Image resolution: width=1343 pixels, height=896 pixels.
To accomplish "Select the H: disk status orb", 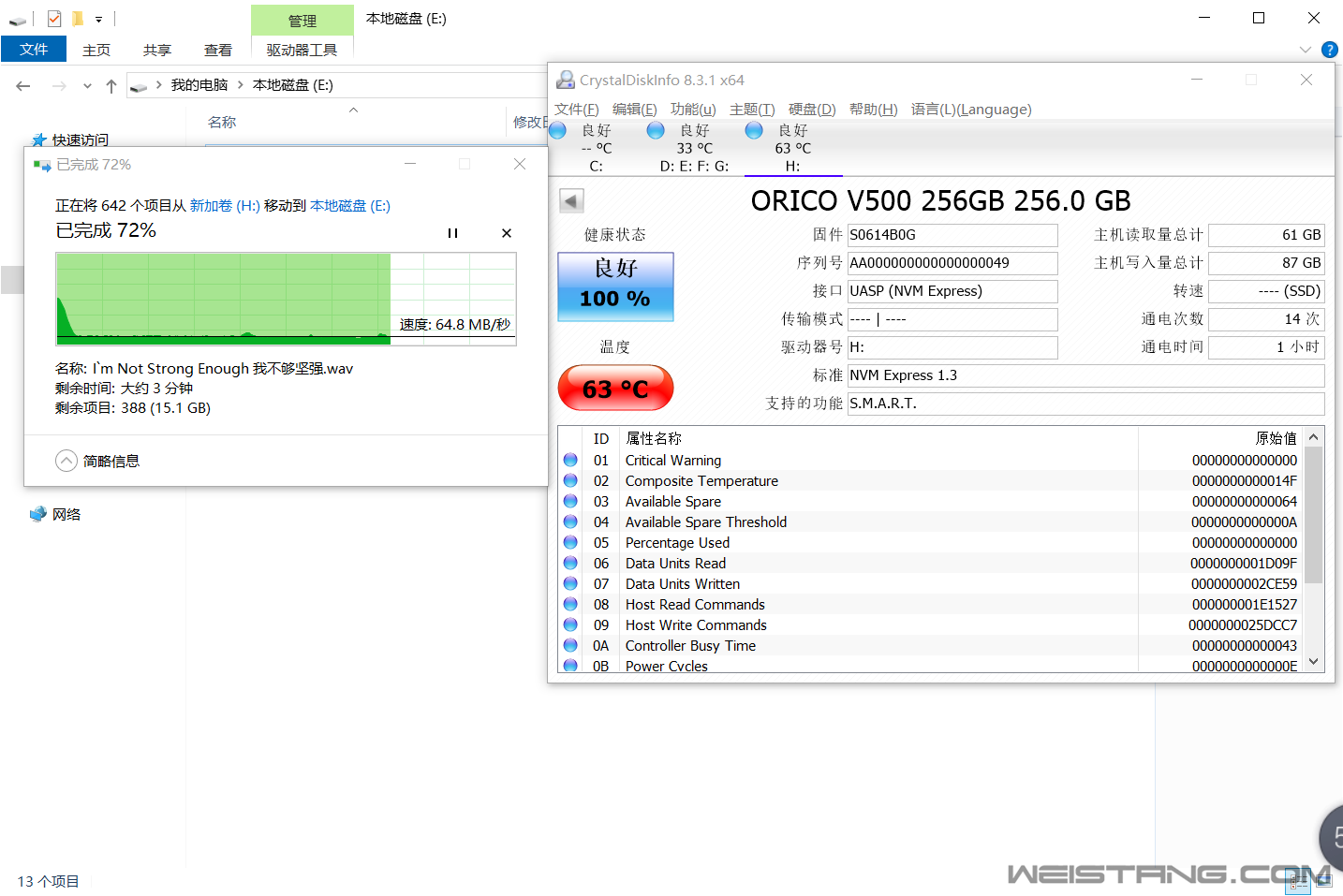I will pyautogui.click(x=754, y=130).
